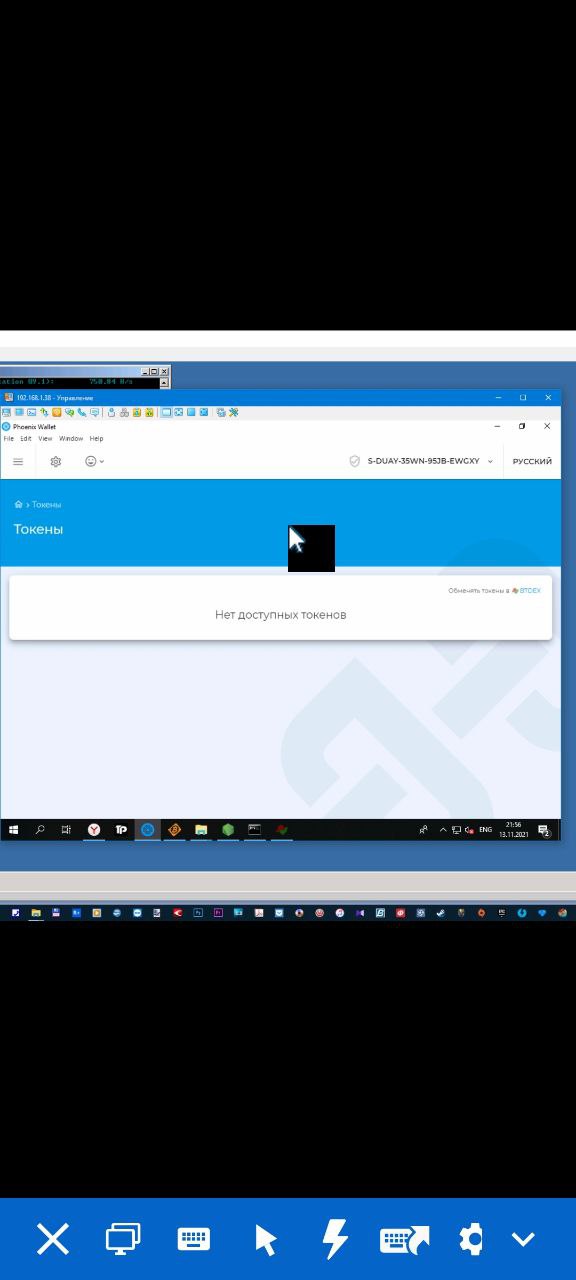Image resolution: width=576 pixels, height=1280 pixels.
Task: Expand the smiley face dropdown
Action: tap(94, 461)
